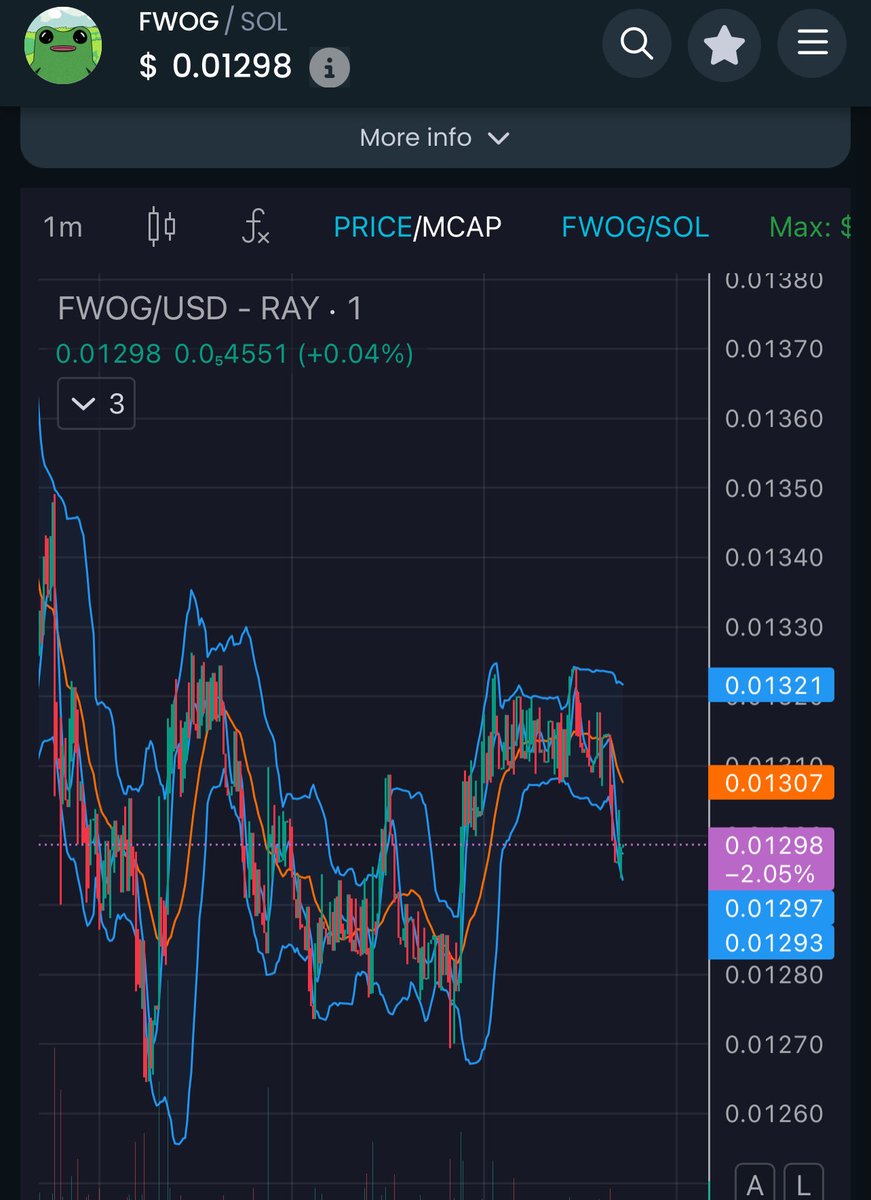Select the orange 0.01307 moving average label

pyautogui.click(x=771, y=783)
